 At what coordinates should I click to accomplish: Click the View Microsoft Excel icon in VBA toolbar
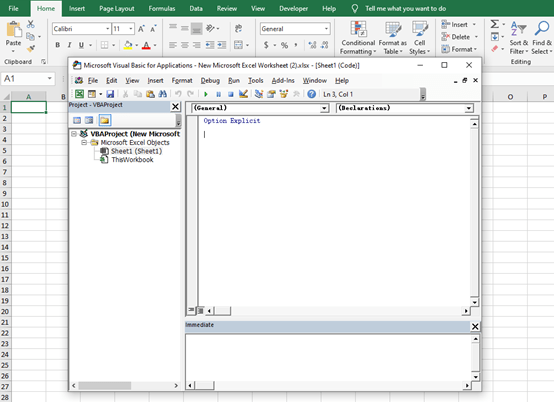point(79,94)
